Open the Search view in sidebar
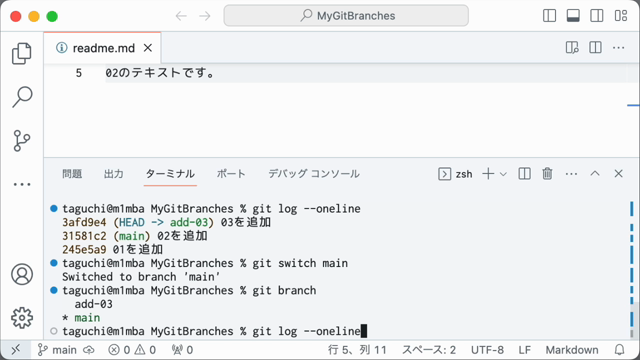 coord(22,97)
